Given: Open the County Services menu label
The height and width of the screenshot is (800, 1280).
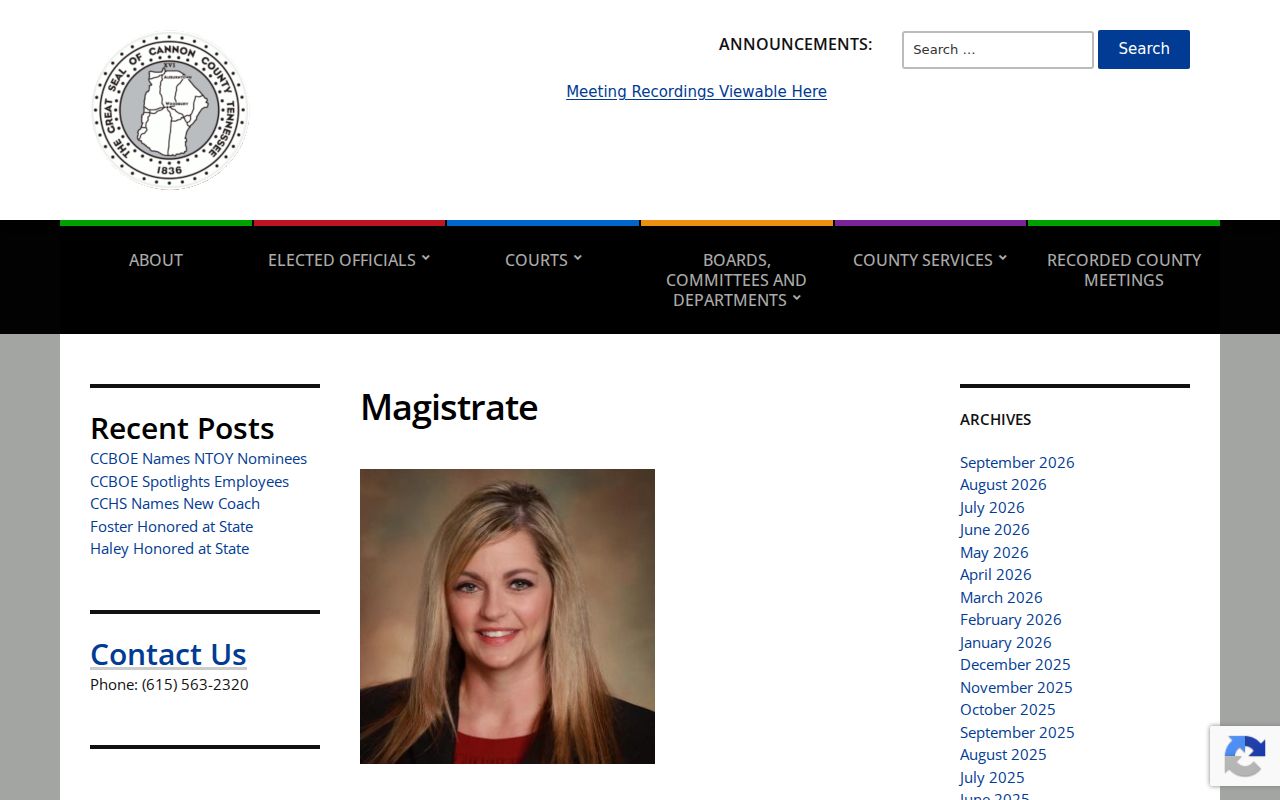Looking at the screenshot, I should click(922, 260).
